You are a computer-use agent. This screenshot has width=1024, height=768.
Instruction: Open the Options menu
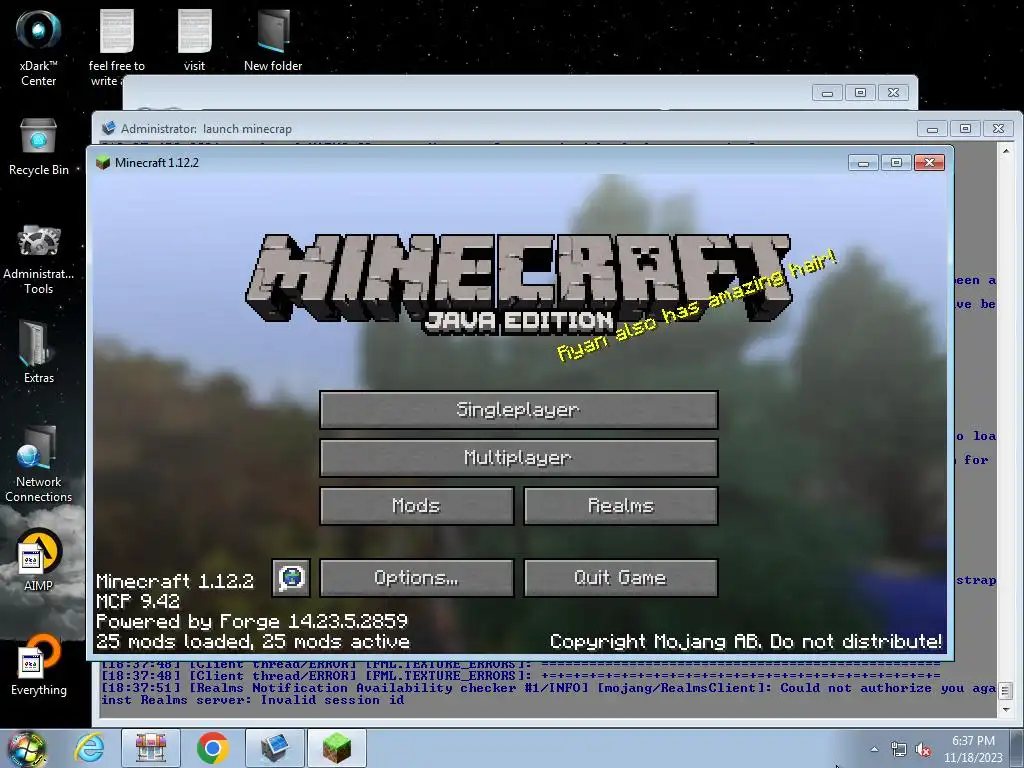(417, 578)
